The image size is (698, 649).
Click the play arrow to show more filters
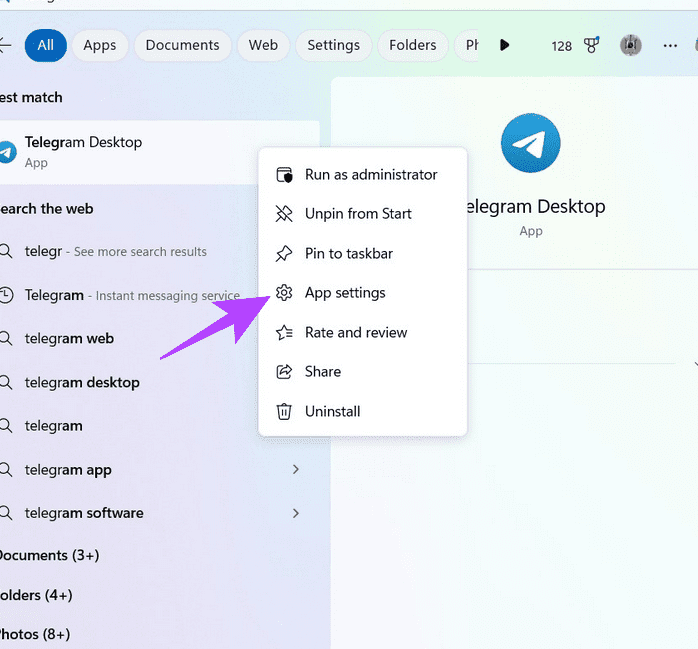504,45
